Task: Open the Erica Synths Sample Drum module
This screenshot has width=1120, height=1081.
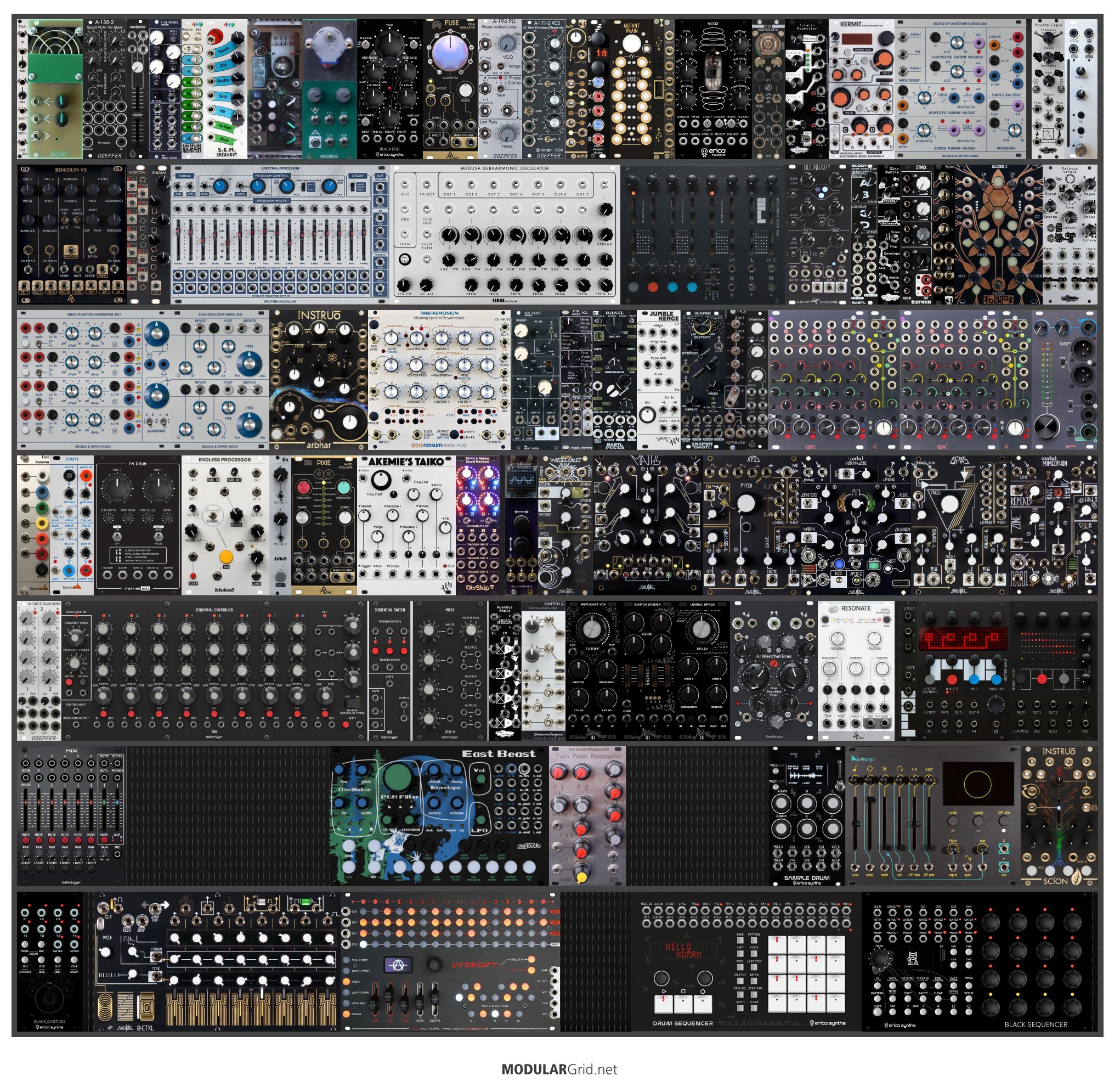Action: (806, 817)
